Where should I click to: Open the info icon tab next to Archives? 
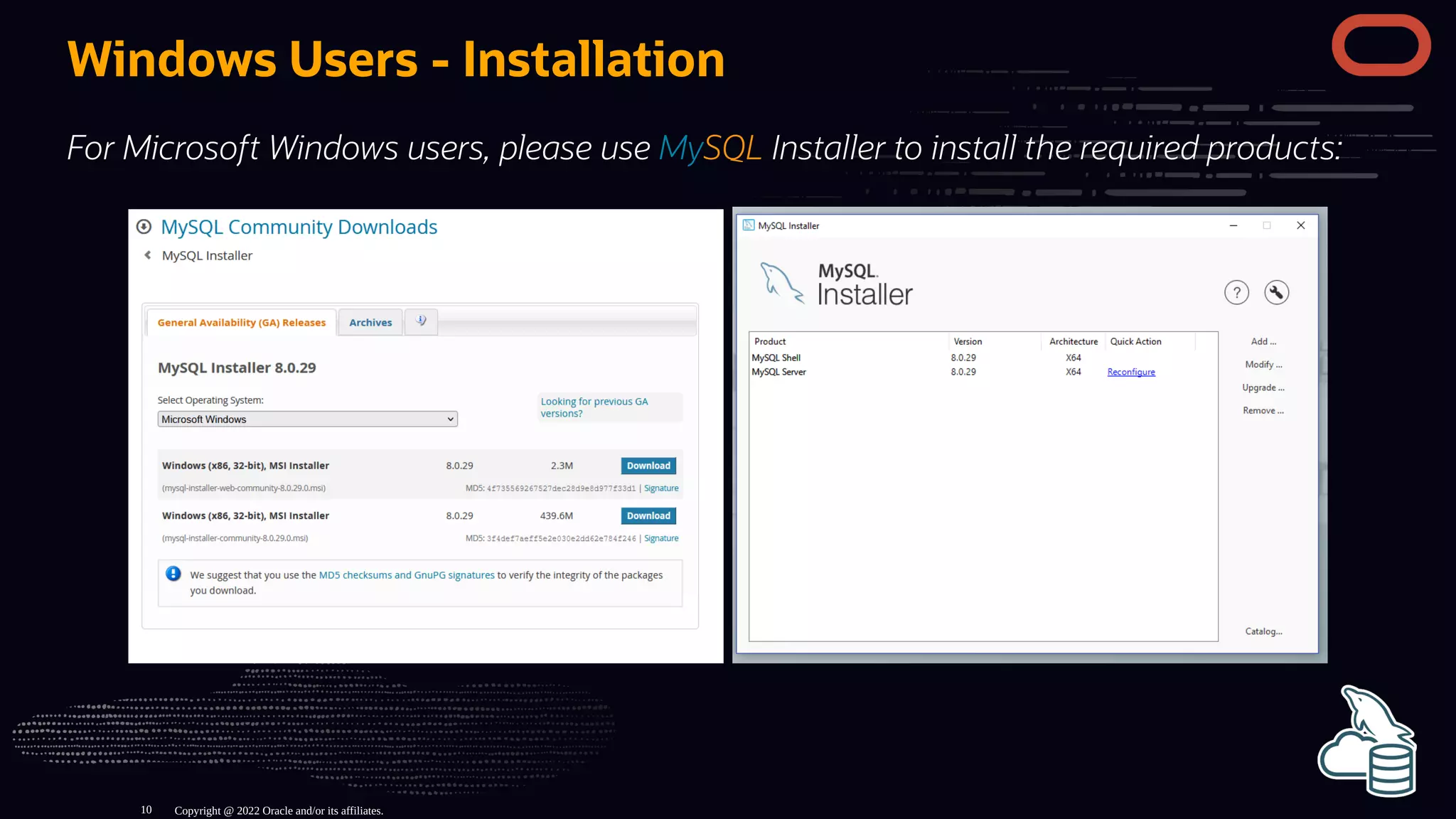pyautogui.click(x=421, y=321)
